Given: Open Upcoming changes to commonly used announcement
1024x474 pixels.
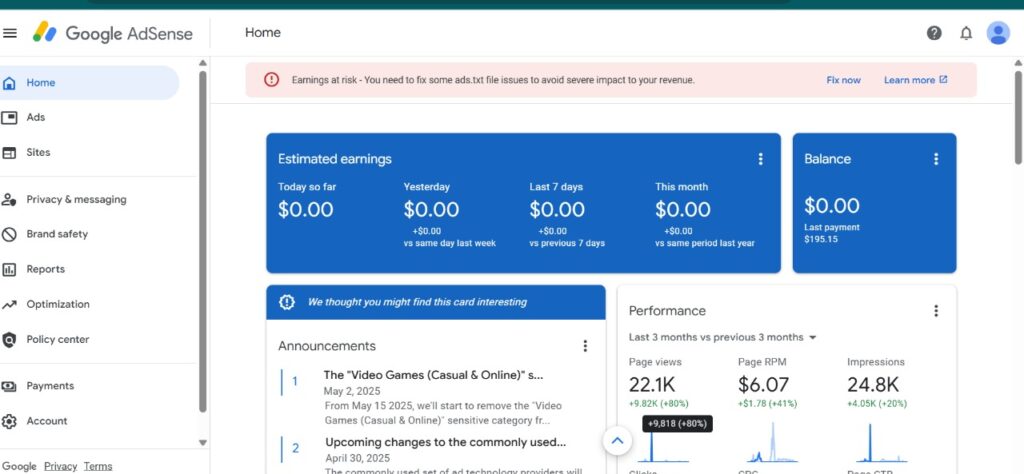Looking at the screenshot, I should [x=445, y=442].
